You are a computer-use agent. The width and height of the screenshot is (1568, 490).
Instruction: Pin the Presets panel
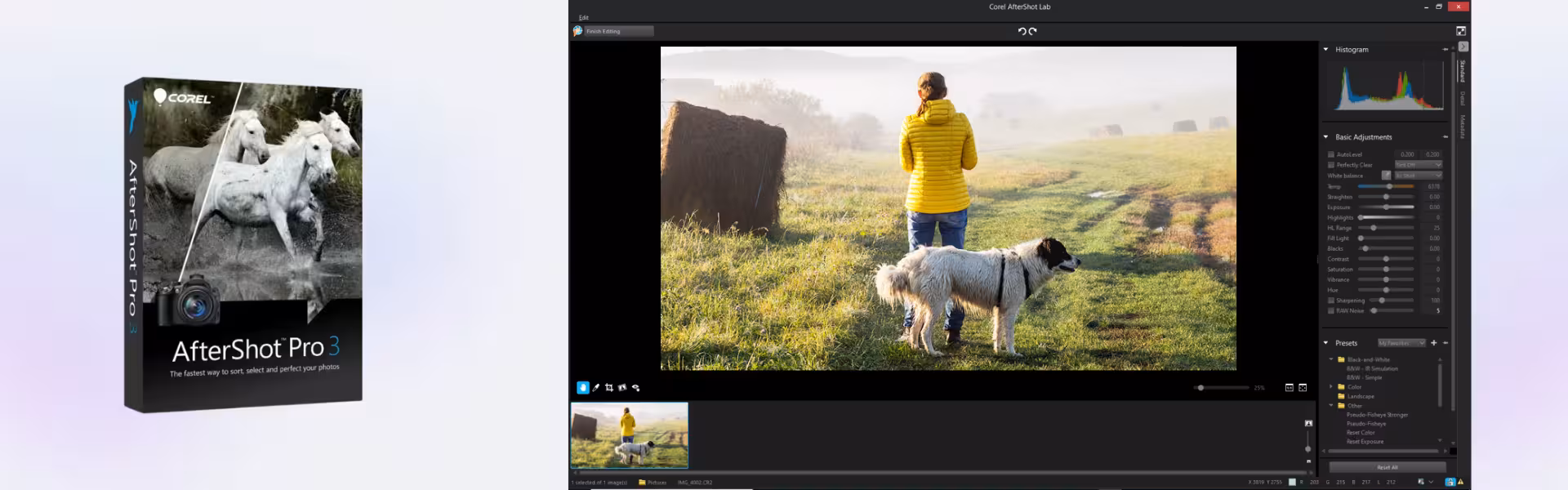[x=1445, y=343]
